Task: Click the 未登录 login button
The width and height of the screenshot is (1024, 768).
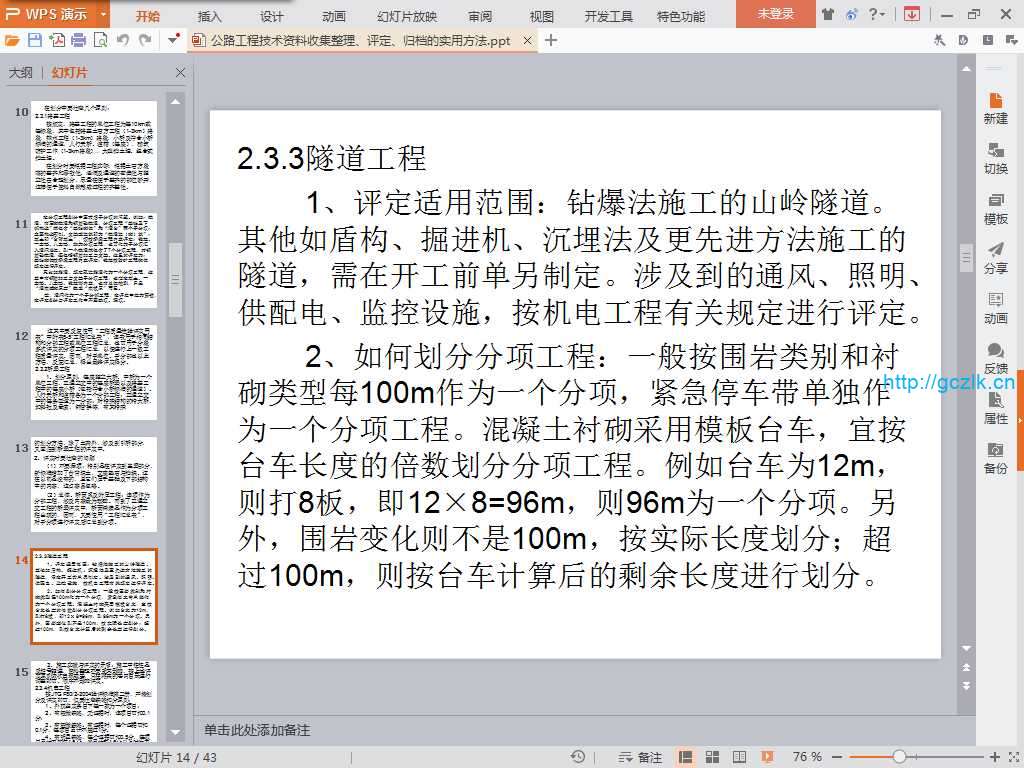Action: coord(775,15)
